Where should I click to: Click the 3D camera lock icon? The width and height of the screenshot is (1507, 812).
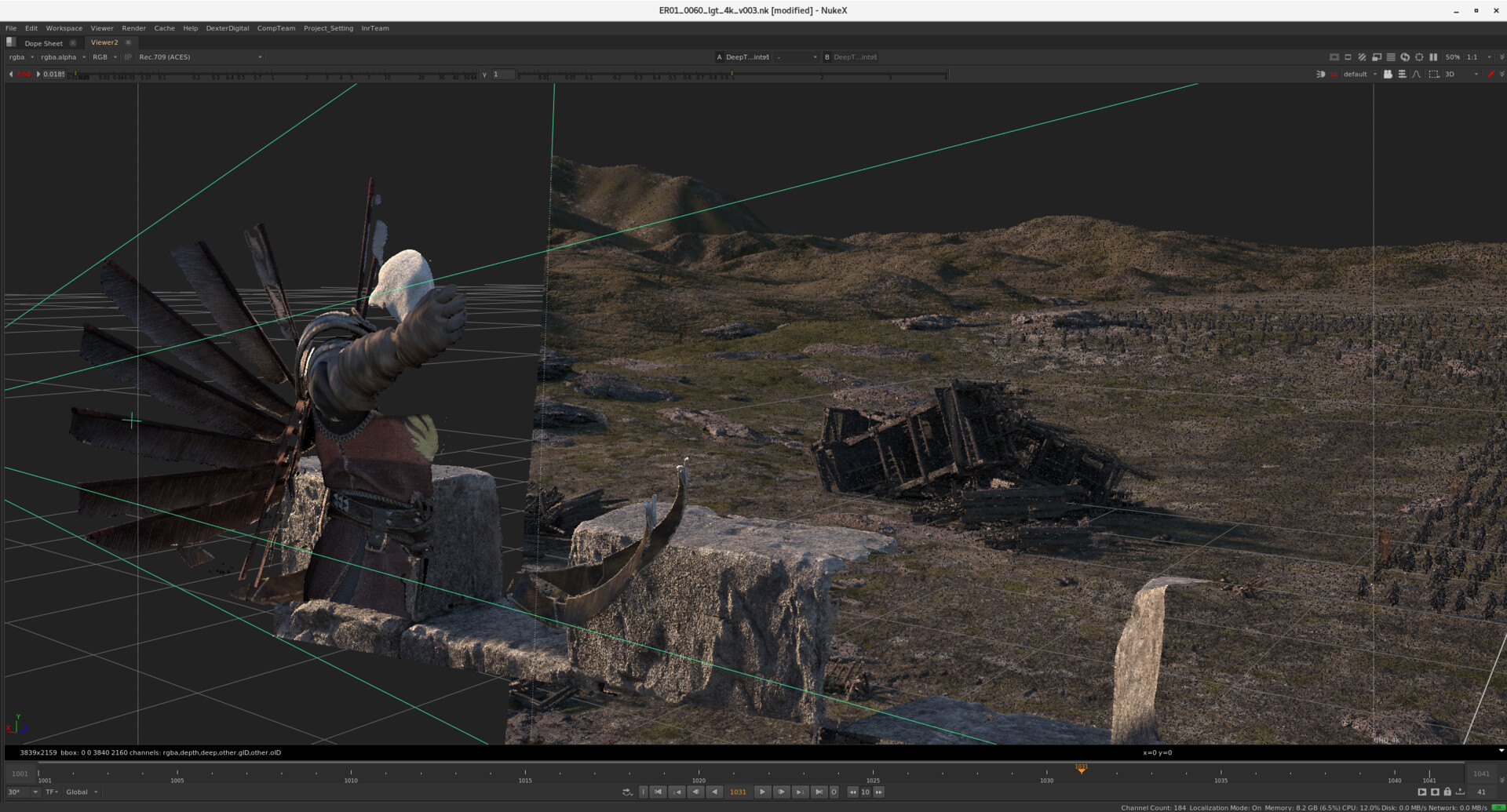pos(1388,75)
